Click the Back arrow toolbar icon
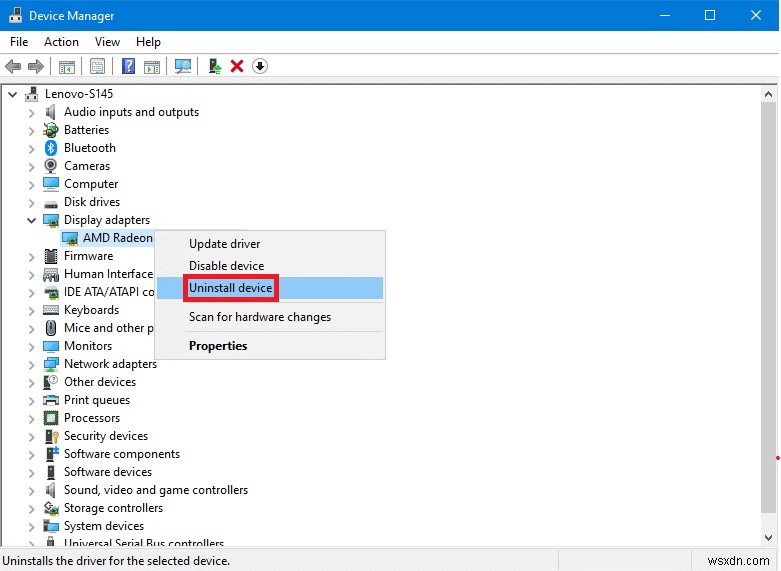The image size is (781, 571). point(13,66)
